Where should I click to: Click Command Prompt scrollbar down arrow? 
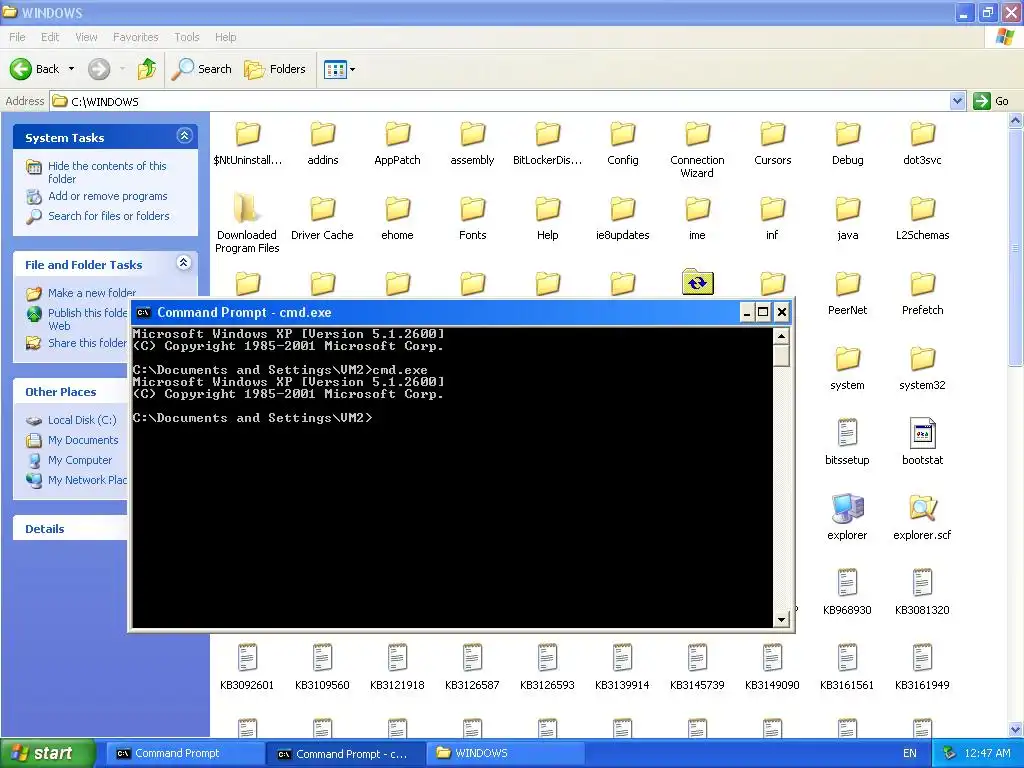[x=781, y=620]
